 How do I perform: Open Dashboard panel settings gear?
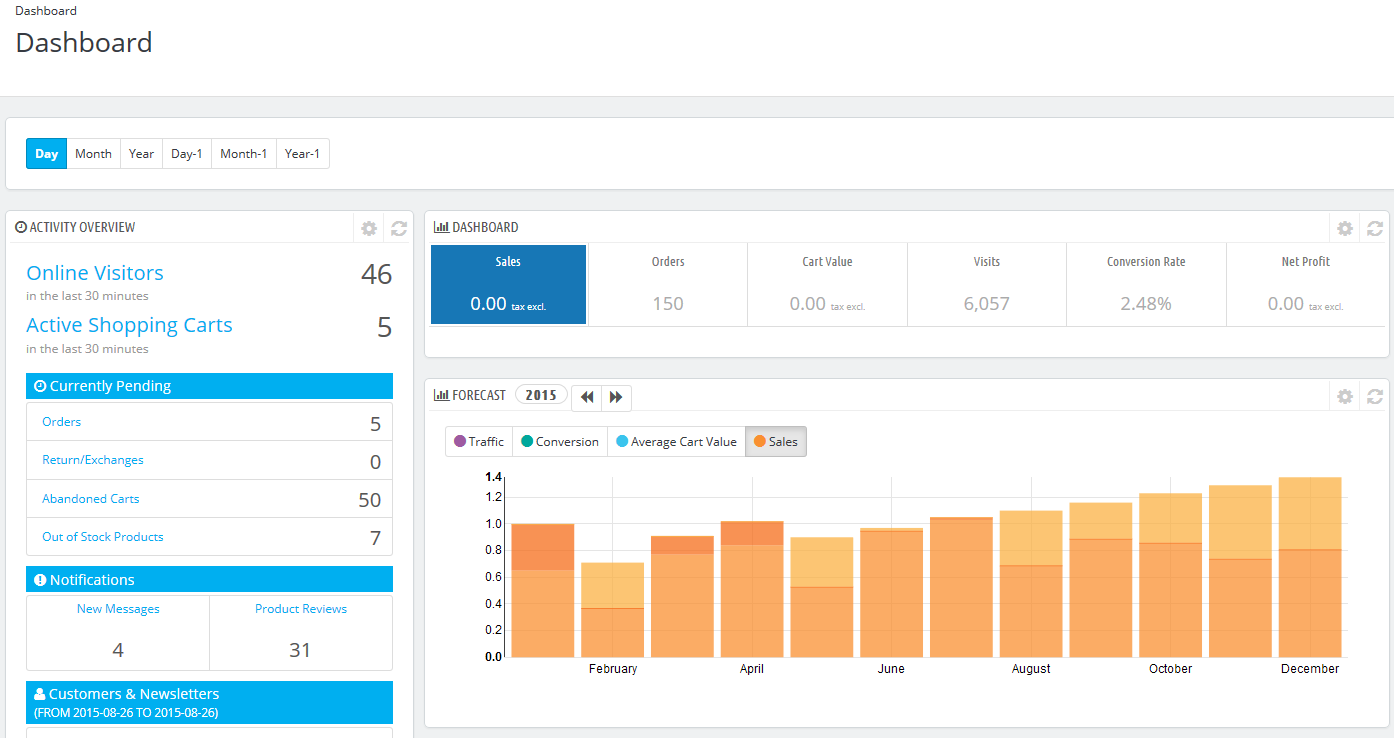[1344, 228]
